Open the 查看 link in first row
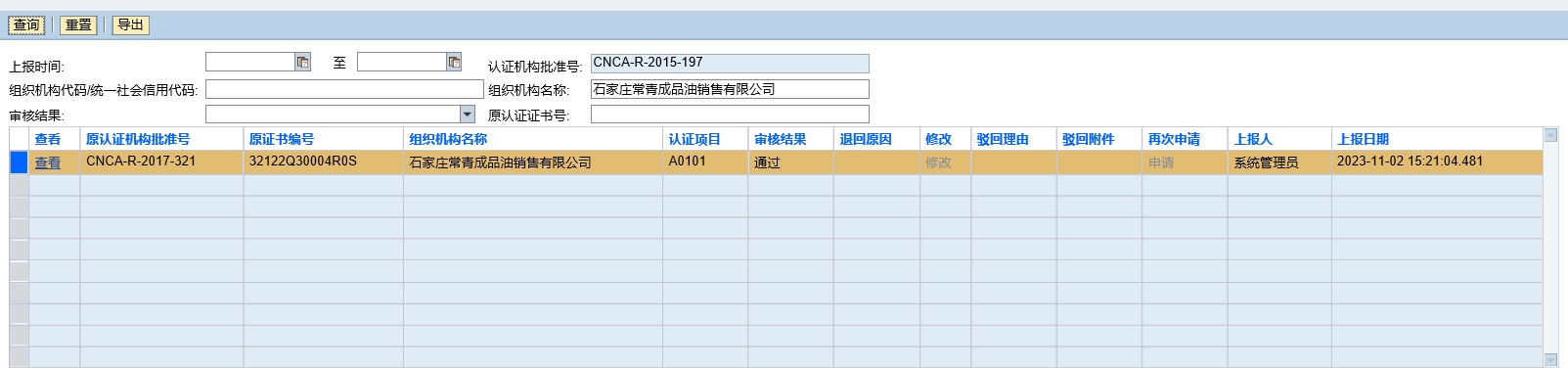The image size is (1568, 370). coord(48,162)
